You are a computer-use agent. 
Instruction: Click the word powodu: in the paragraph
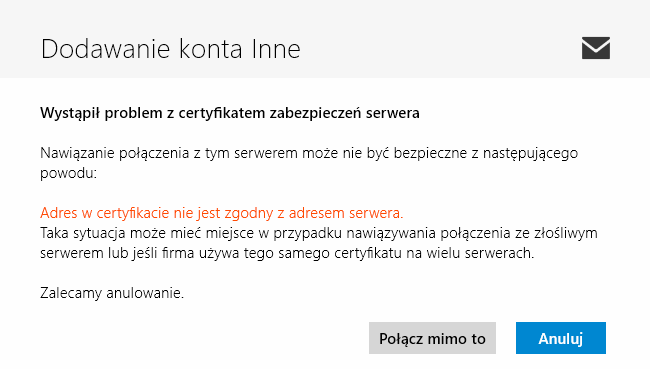click(68, 173)
